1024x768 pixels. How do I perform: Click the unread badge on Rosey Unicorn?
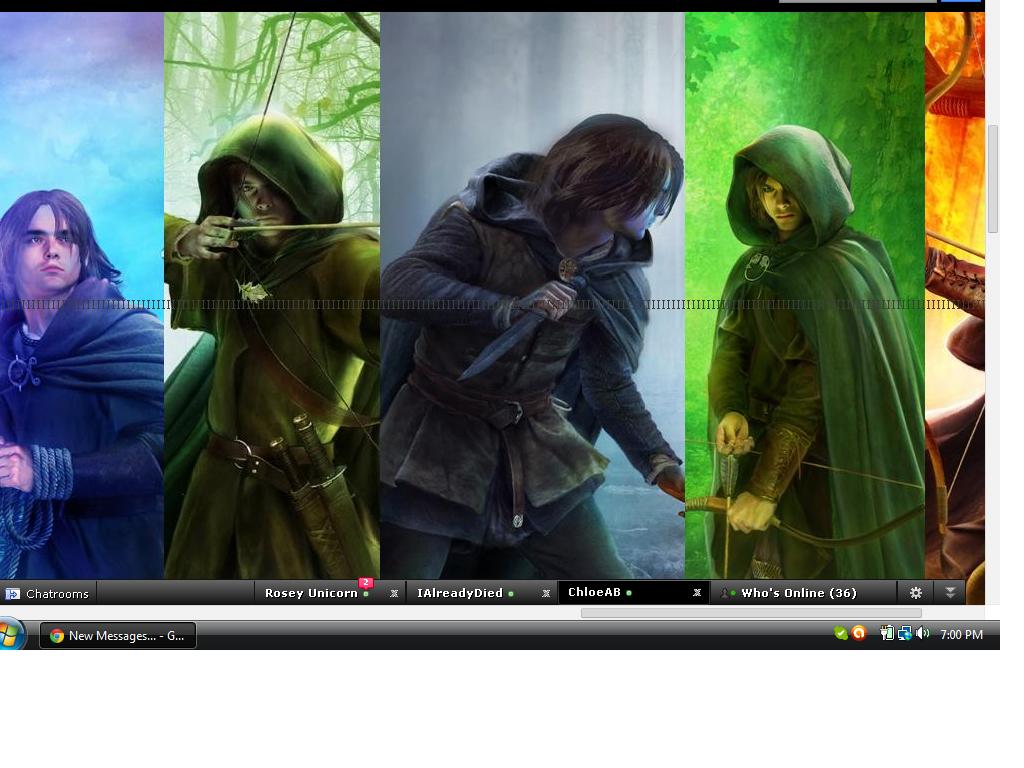[366, 583]
